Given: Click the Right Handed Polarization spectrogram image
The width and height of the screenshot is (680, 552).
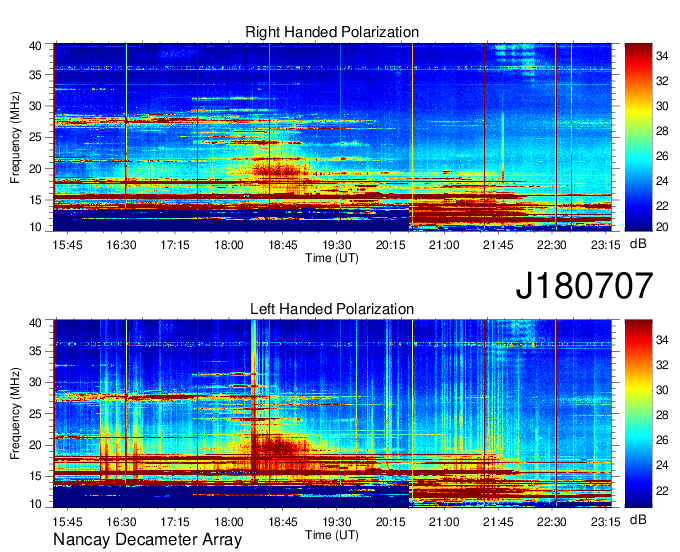Looking at the screenshot, I should click(332, 137).
